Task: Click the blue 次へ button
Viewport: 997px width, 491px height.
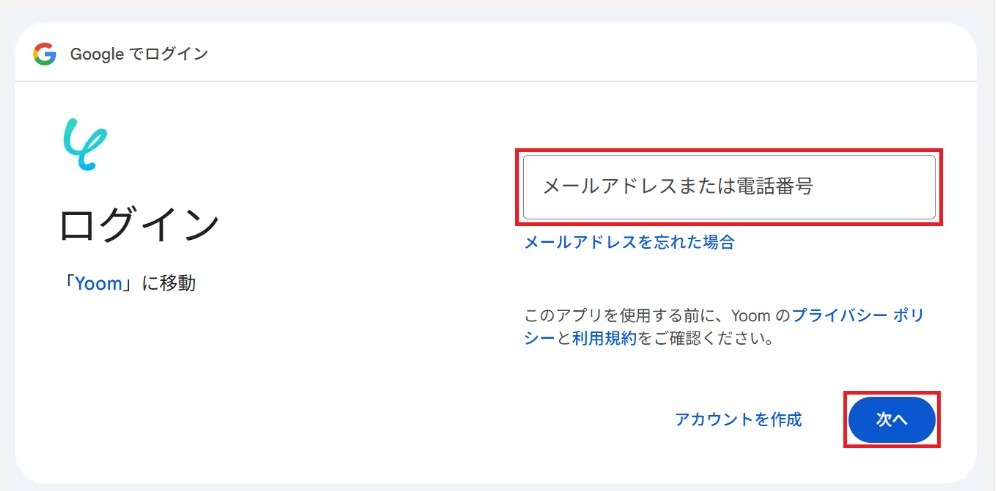Action: (x=891, y=420)
